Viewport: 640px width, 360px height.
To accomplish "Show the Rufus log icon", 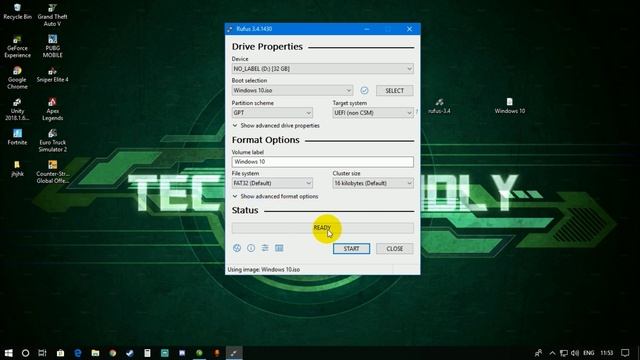I will [279, 248].
